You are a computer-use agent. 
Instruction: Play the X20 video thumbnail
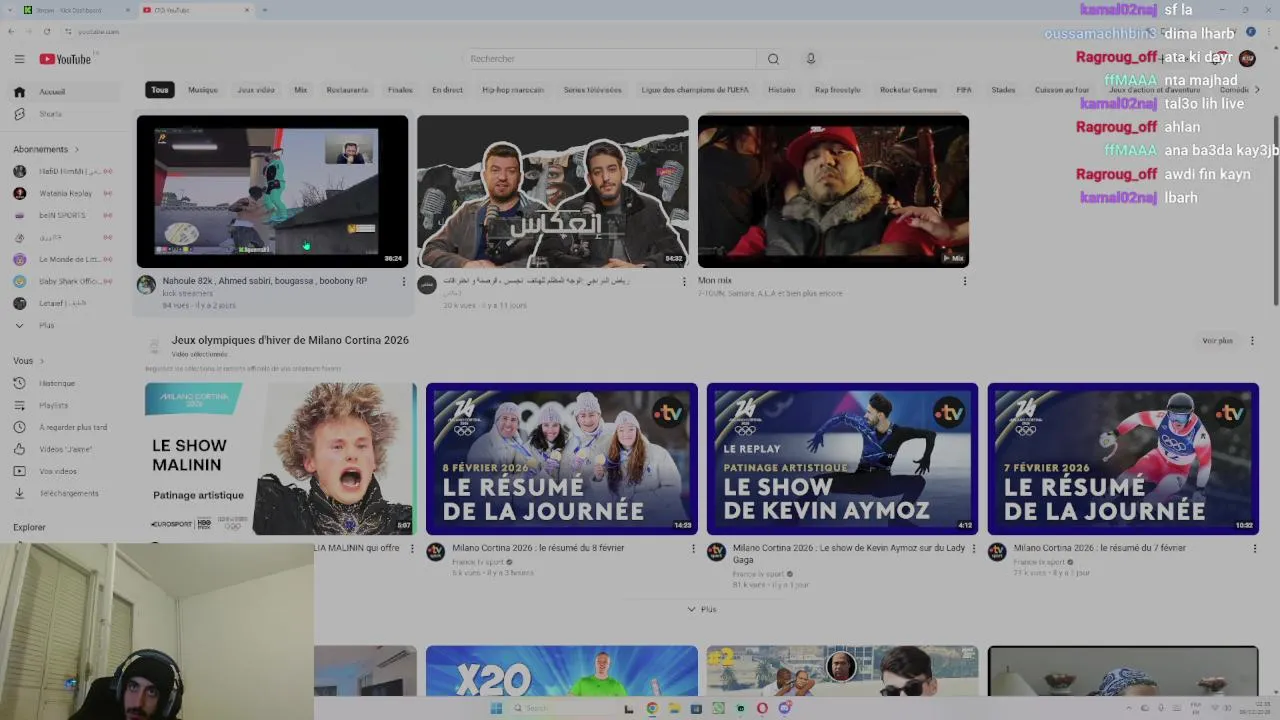pos(561,671)
